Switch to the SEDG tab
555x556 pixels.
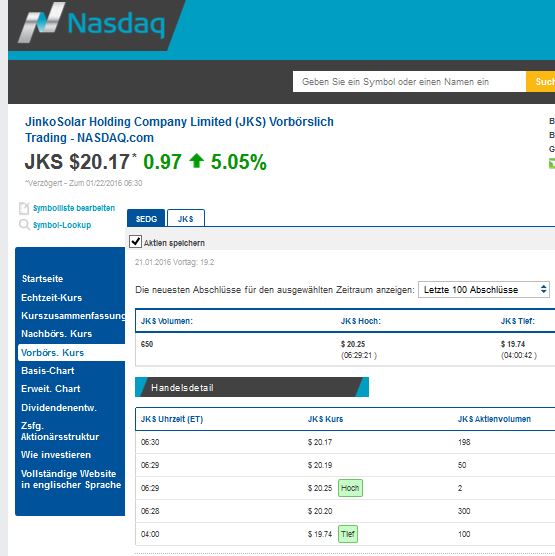point(146,218)
